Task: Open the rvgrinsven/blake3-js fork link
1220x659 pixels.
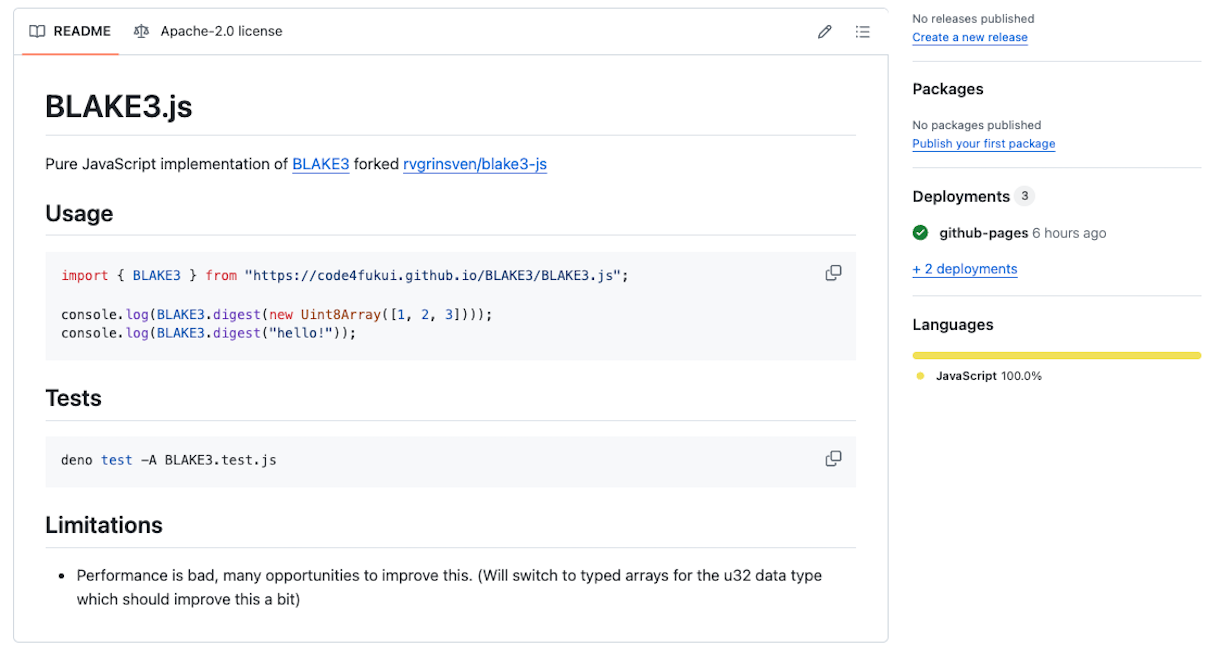Action: click(x=475, y=164)
